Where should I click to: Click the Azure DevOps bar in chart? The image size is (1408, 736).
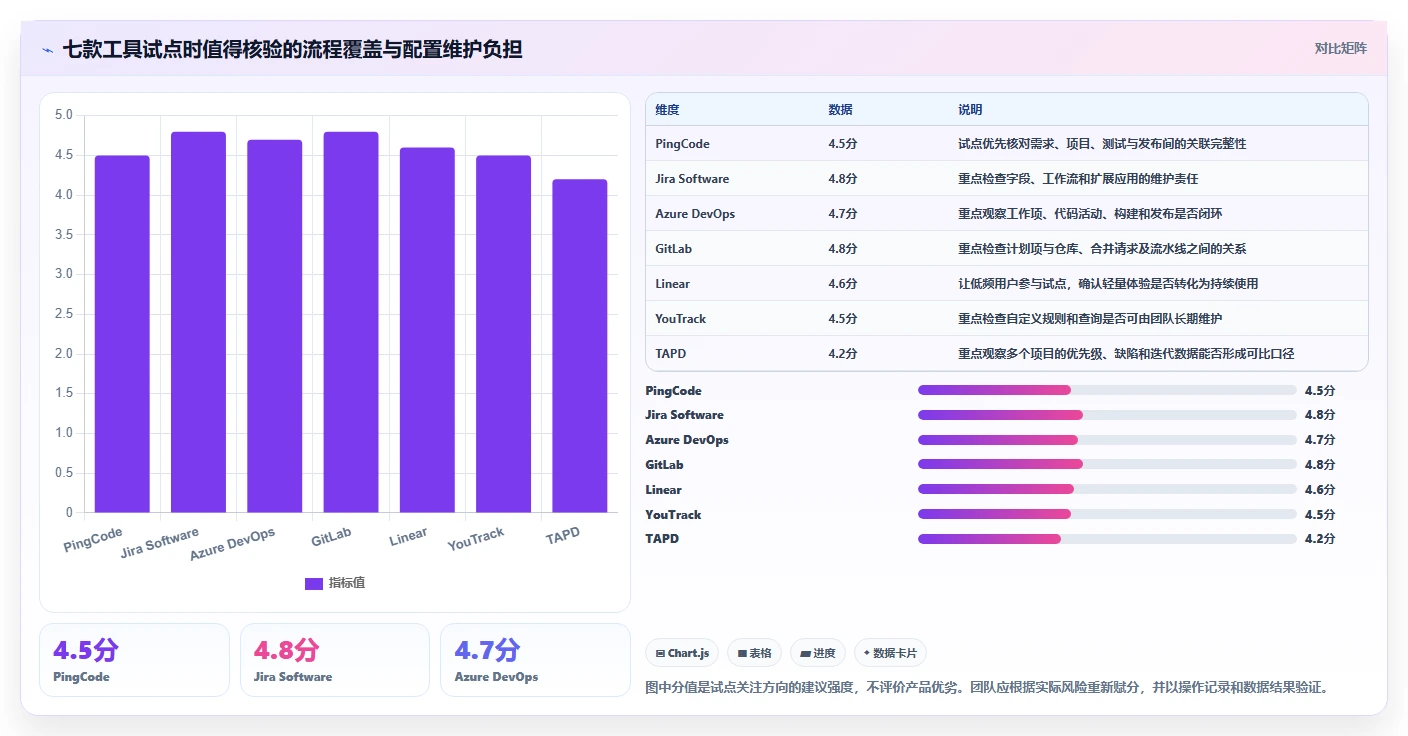[275, 326]
